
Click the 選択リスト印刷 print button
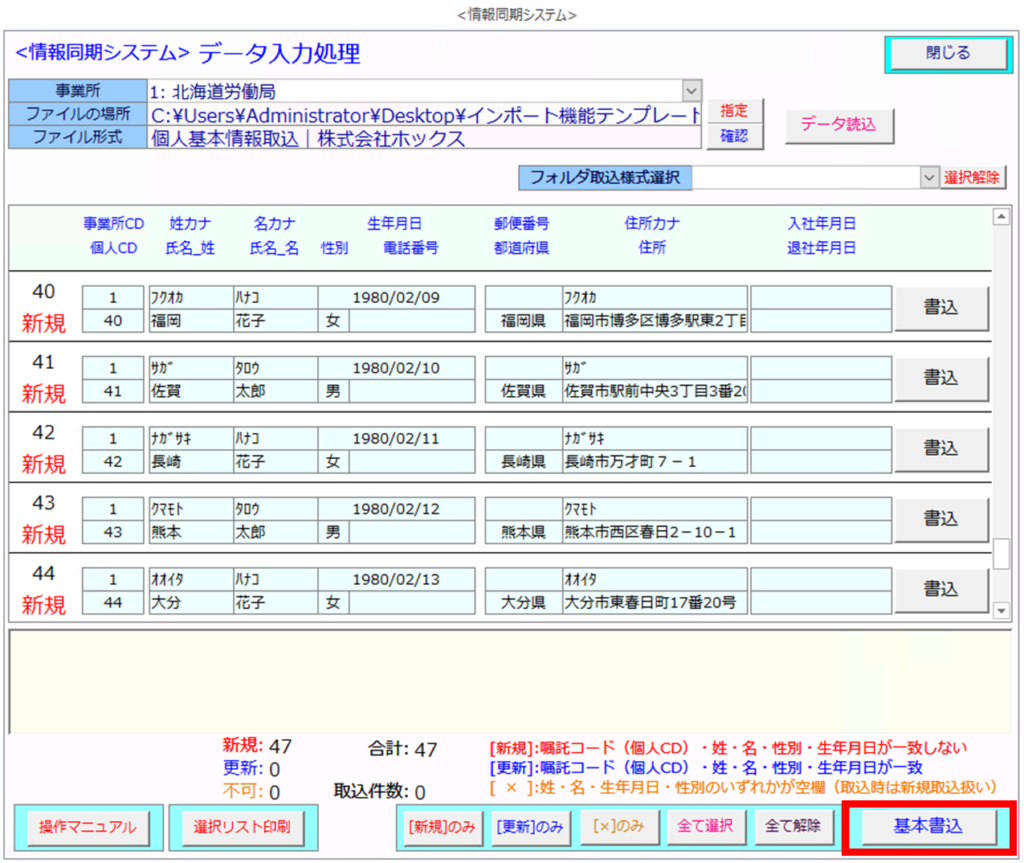coord(242,827)
